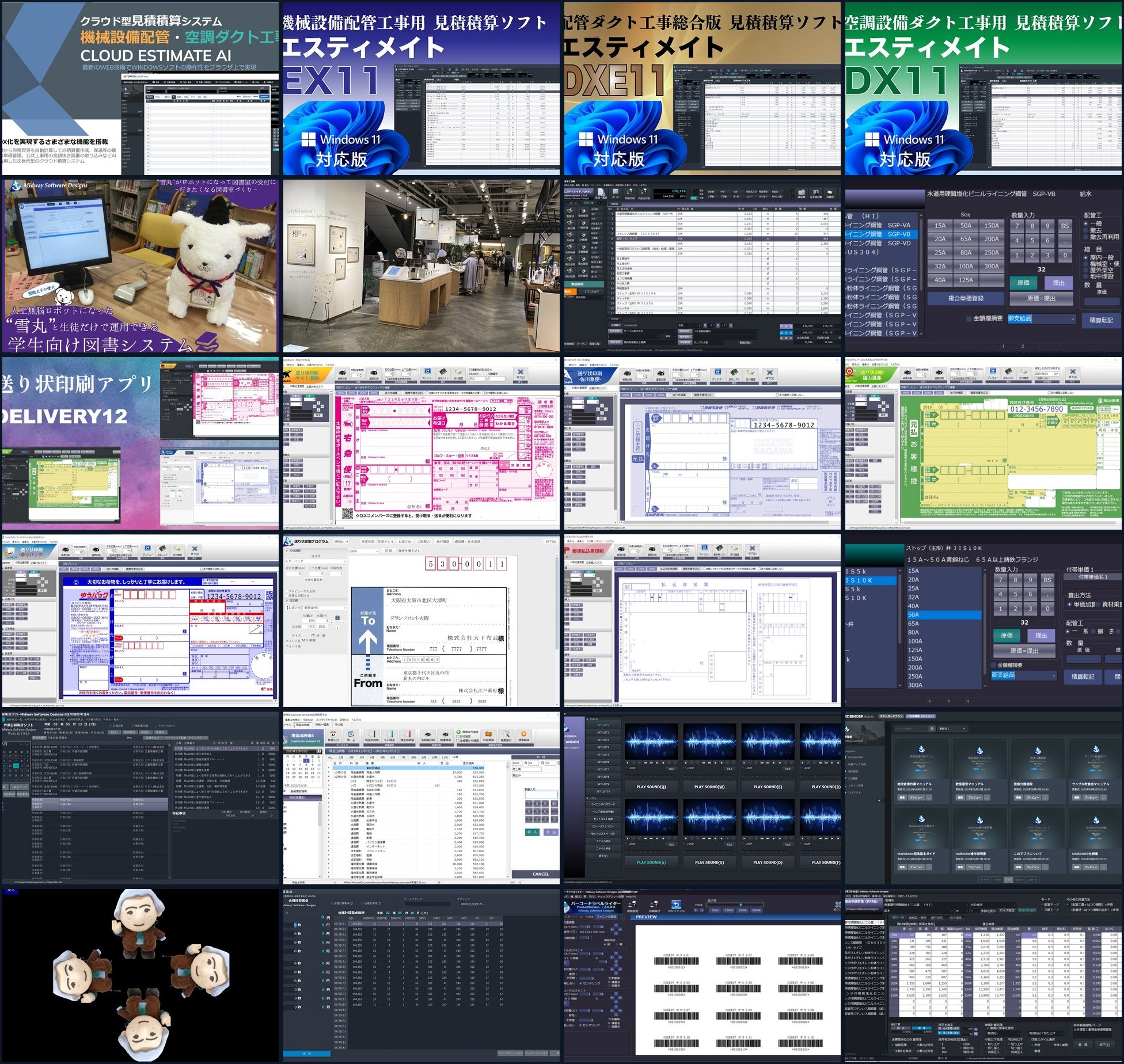Select the 撤去再利用 radio option
The height and width of the screenshot is (1064, 1124).
pyautogui.click(x=1086, y=237)
